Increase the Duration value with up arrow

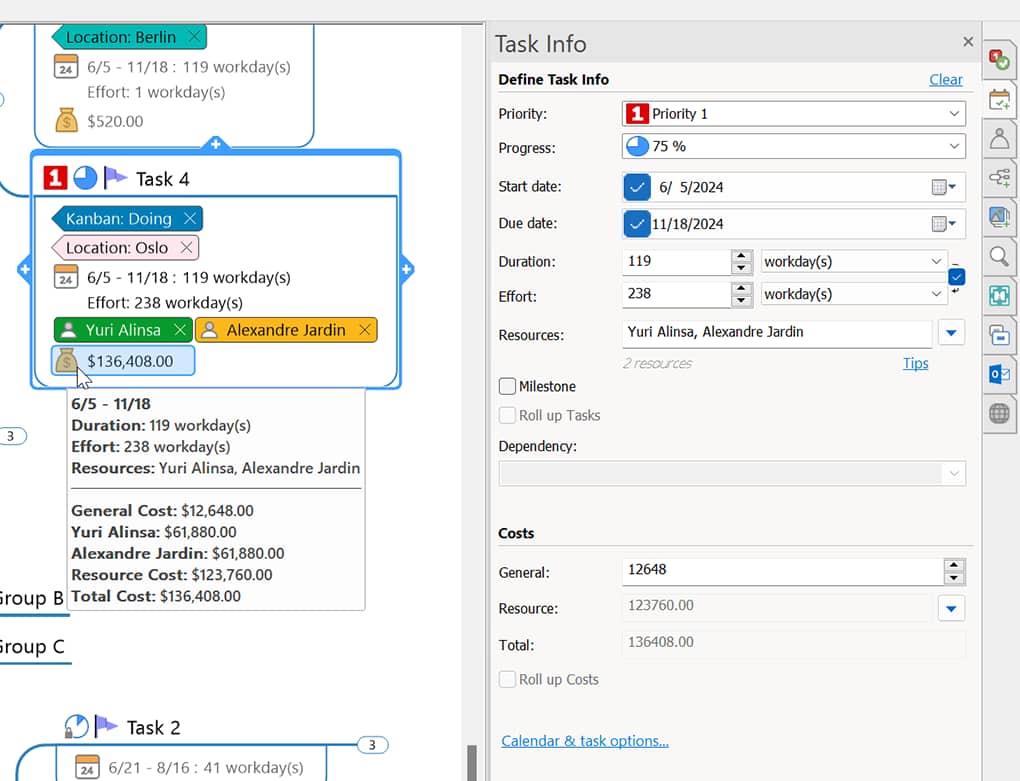point(741,256)
